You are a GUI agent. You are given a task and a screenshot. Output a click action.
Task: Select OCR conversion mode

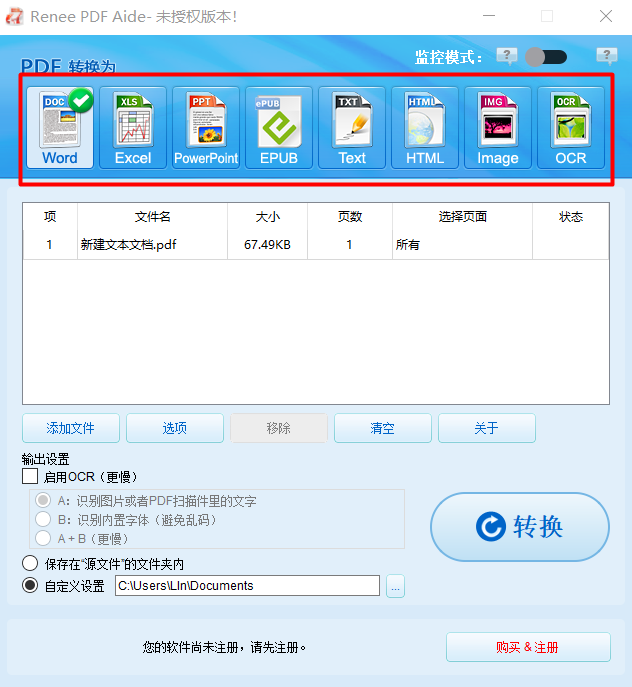point(571,127)
